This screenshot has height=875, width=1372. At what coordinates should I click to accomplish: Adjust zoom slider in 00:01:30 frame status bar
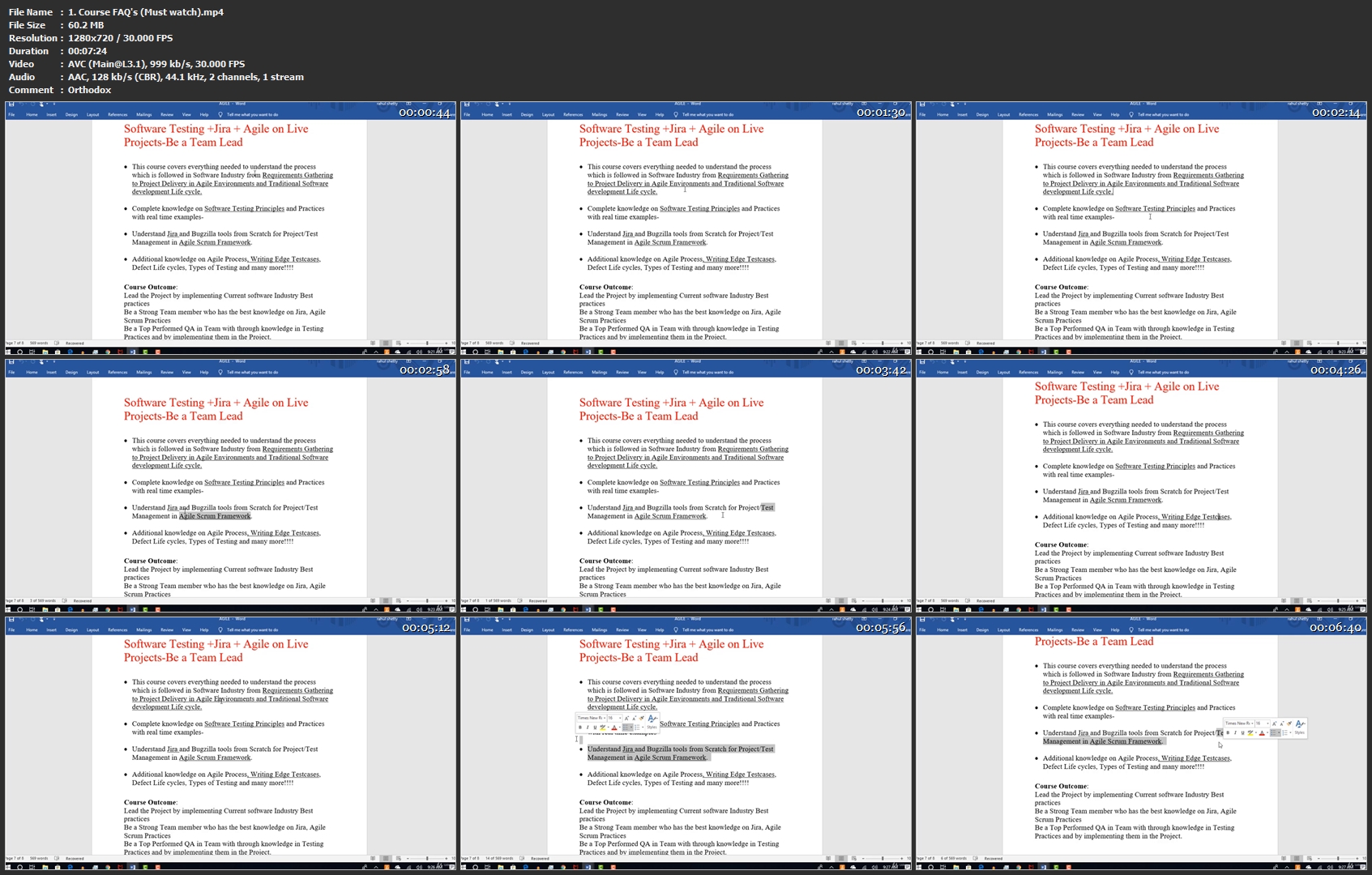(883, 343)
